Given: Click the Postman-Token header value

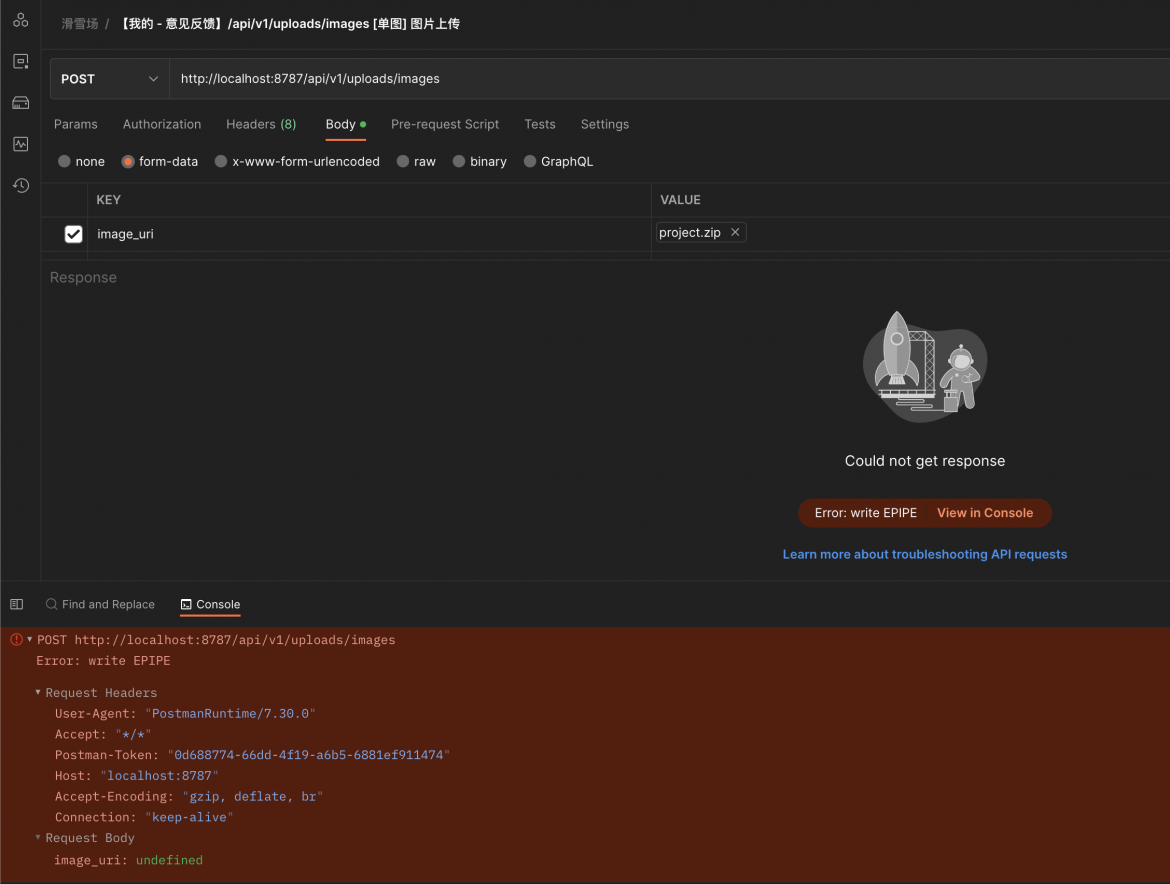Looking at the screenshot, I should pyautogui.click(x=308, y=755).
